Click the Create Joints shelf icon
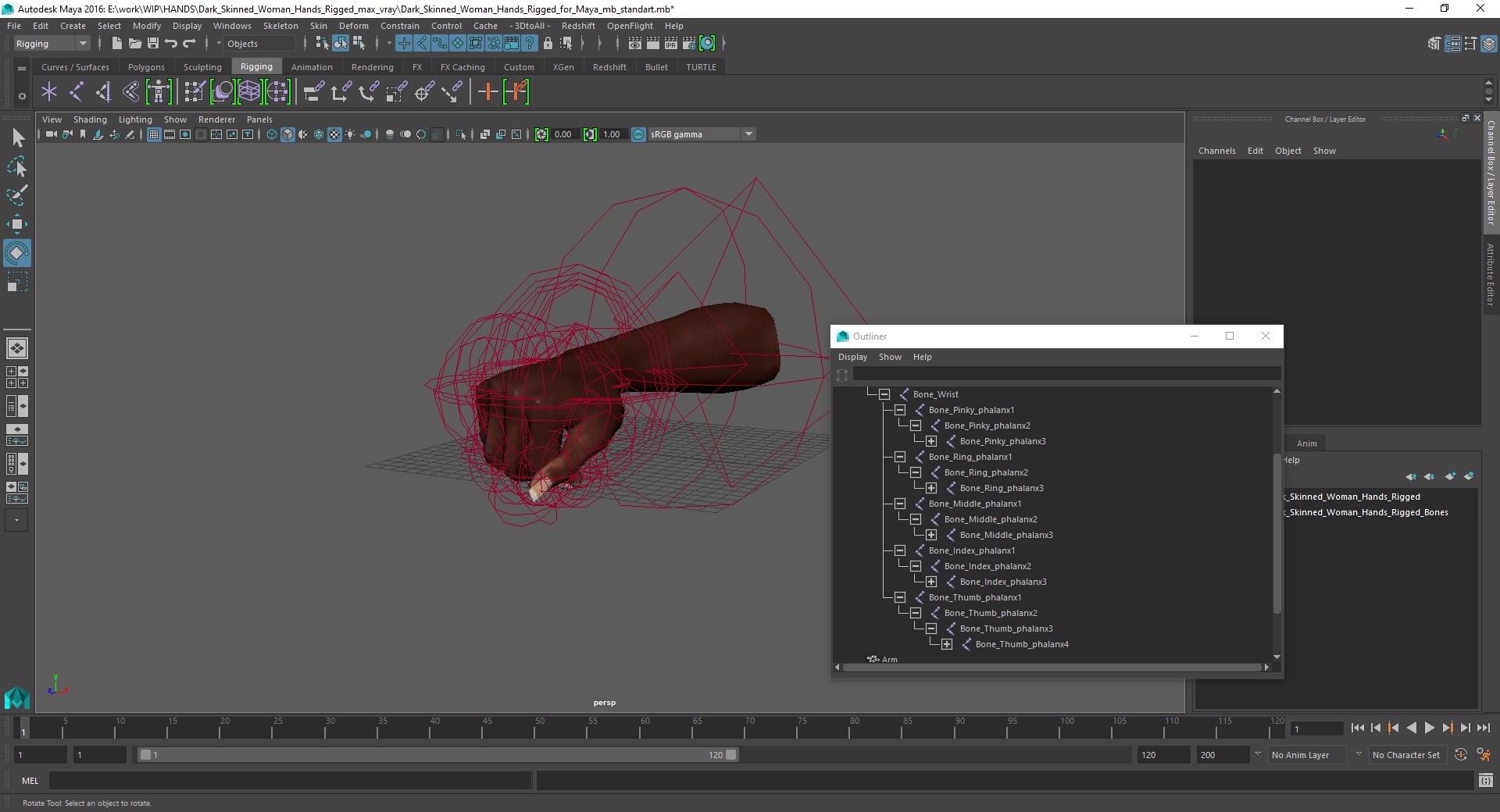 (76, 92)
